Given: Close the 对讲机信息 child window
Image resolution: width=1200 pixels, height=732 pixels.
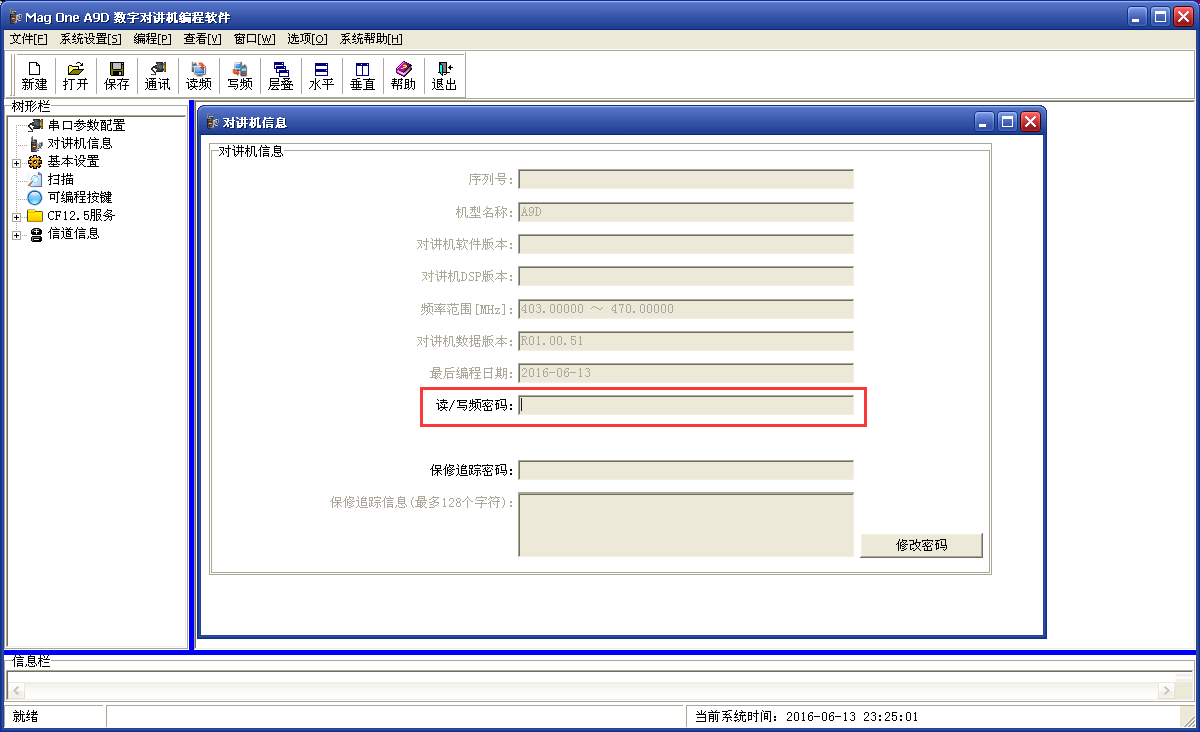Looking at the screenshot, I should pos(1030,122).
